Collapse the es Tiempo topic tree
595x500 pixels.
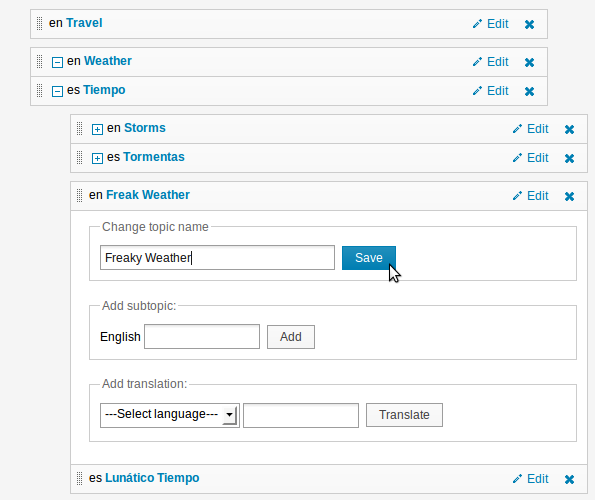(57, 91)
